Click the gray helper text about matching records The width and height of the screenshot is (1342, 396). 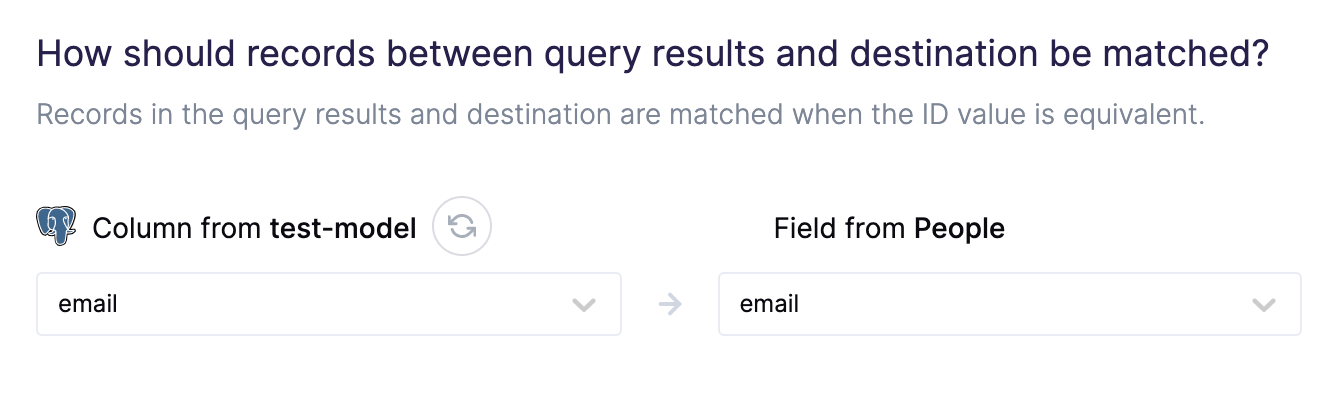point(620,115)
